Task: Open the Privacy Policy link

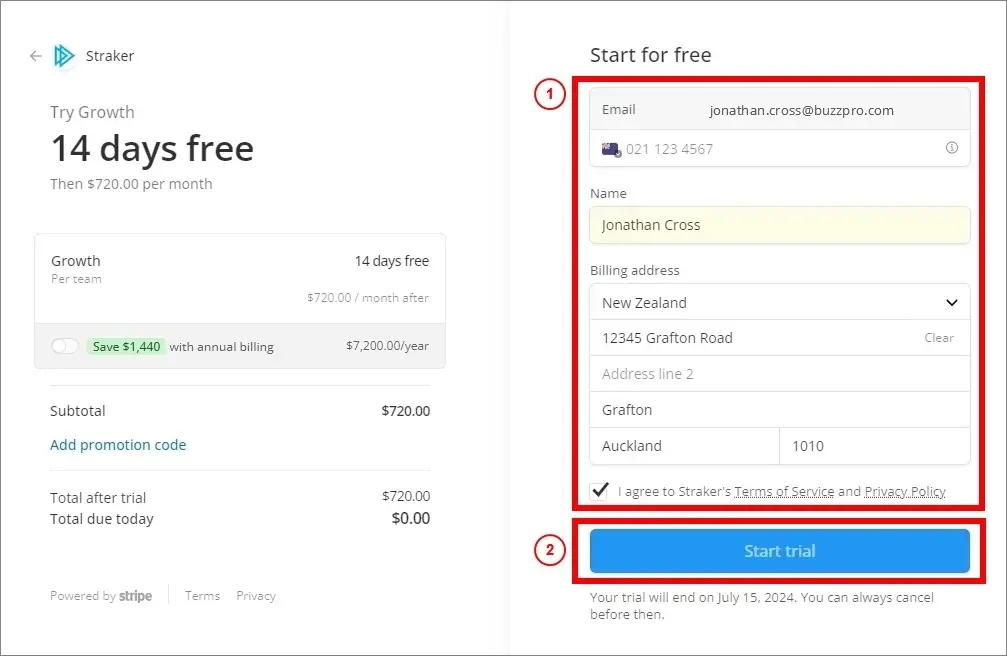Action: (x=905, y=492)
